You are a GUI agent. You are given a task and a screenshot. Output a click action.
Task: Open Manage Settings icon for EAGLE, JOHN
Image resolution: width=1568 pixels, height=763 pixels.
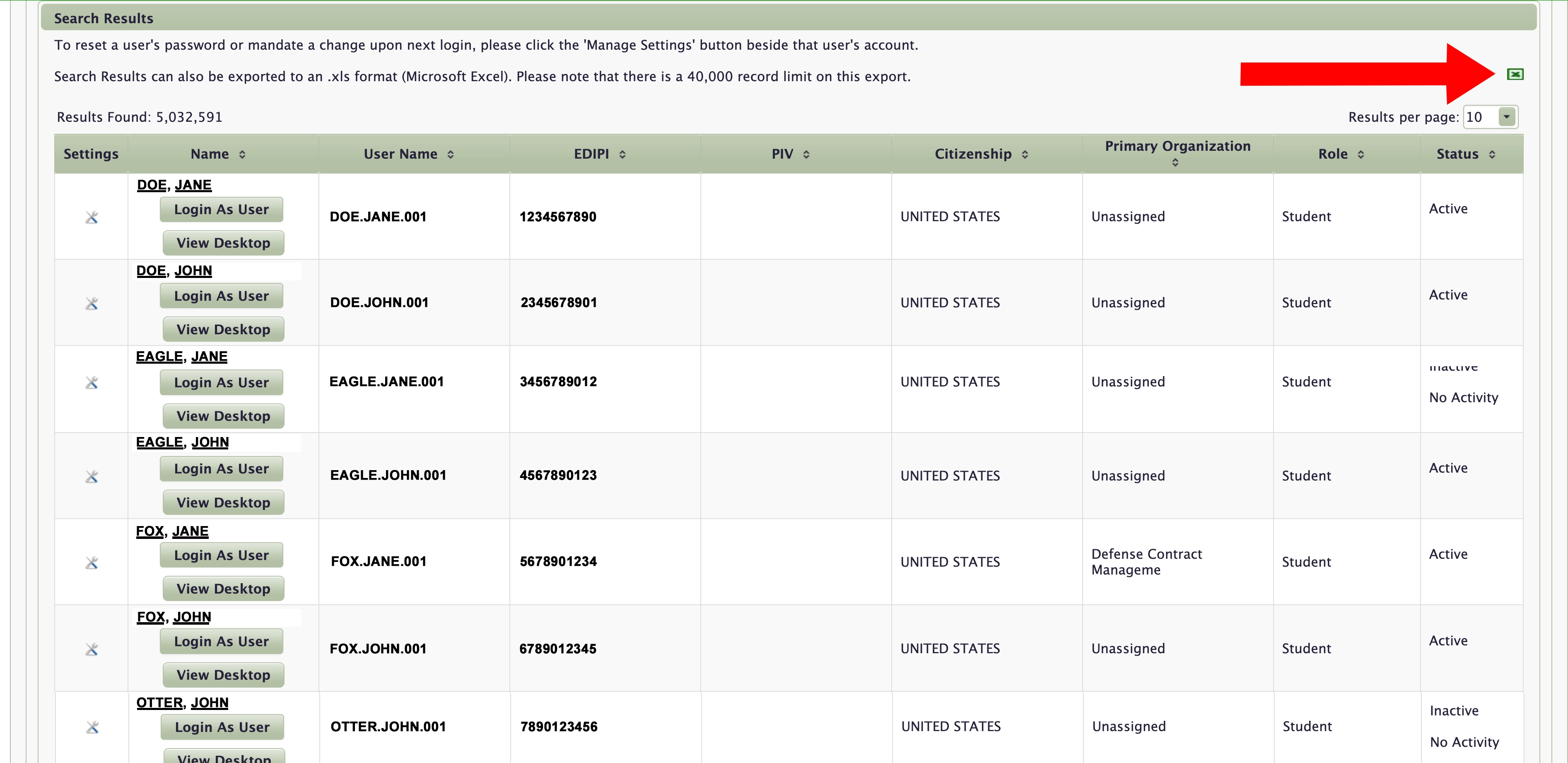coord(92,476)
